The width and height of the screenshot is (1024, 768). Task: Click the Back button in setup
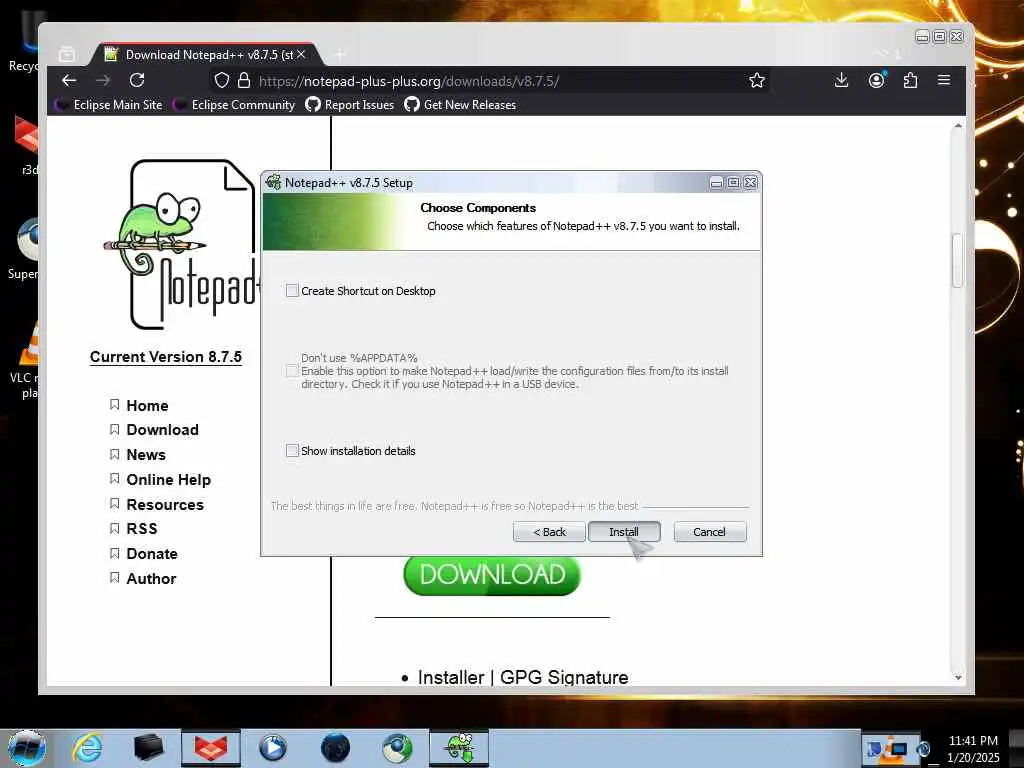click(549, 532)
